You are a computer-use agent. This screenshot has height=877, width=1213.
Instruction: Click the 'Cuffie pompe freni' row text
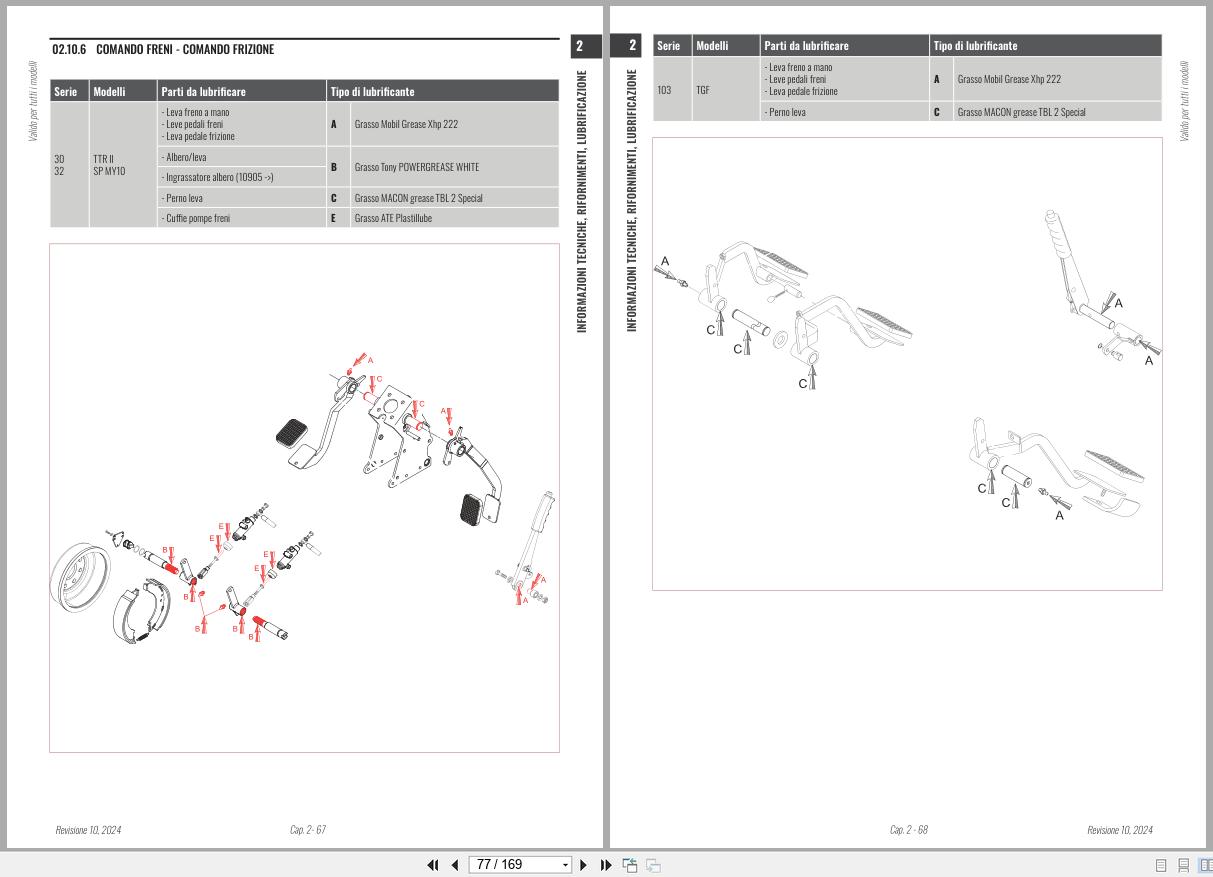[x=197, y=217]
